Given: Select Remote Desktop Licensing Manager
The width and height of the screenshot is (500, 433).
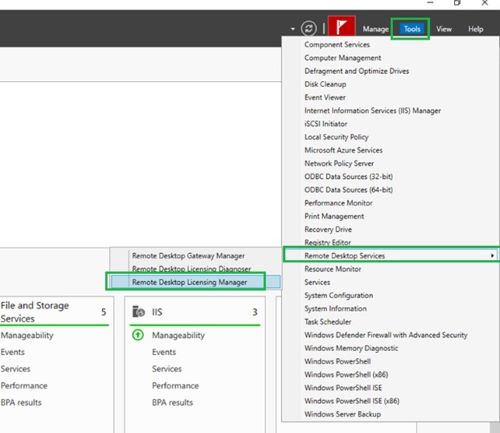Looking at the screenshot, I should 189,282.
